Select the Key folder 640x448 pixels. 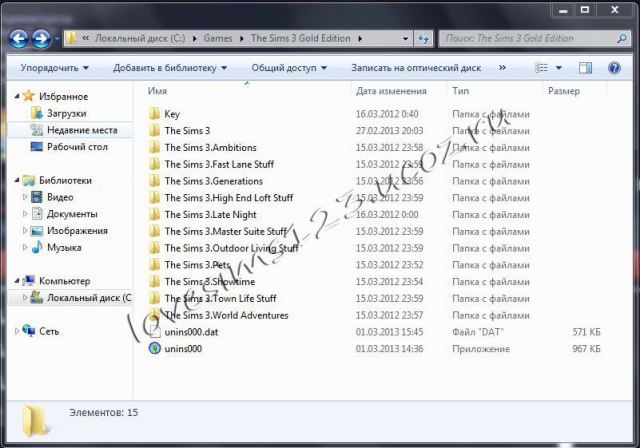pyautogui.click(x=172, y=114)
